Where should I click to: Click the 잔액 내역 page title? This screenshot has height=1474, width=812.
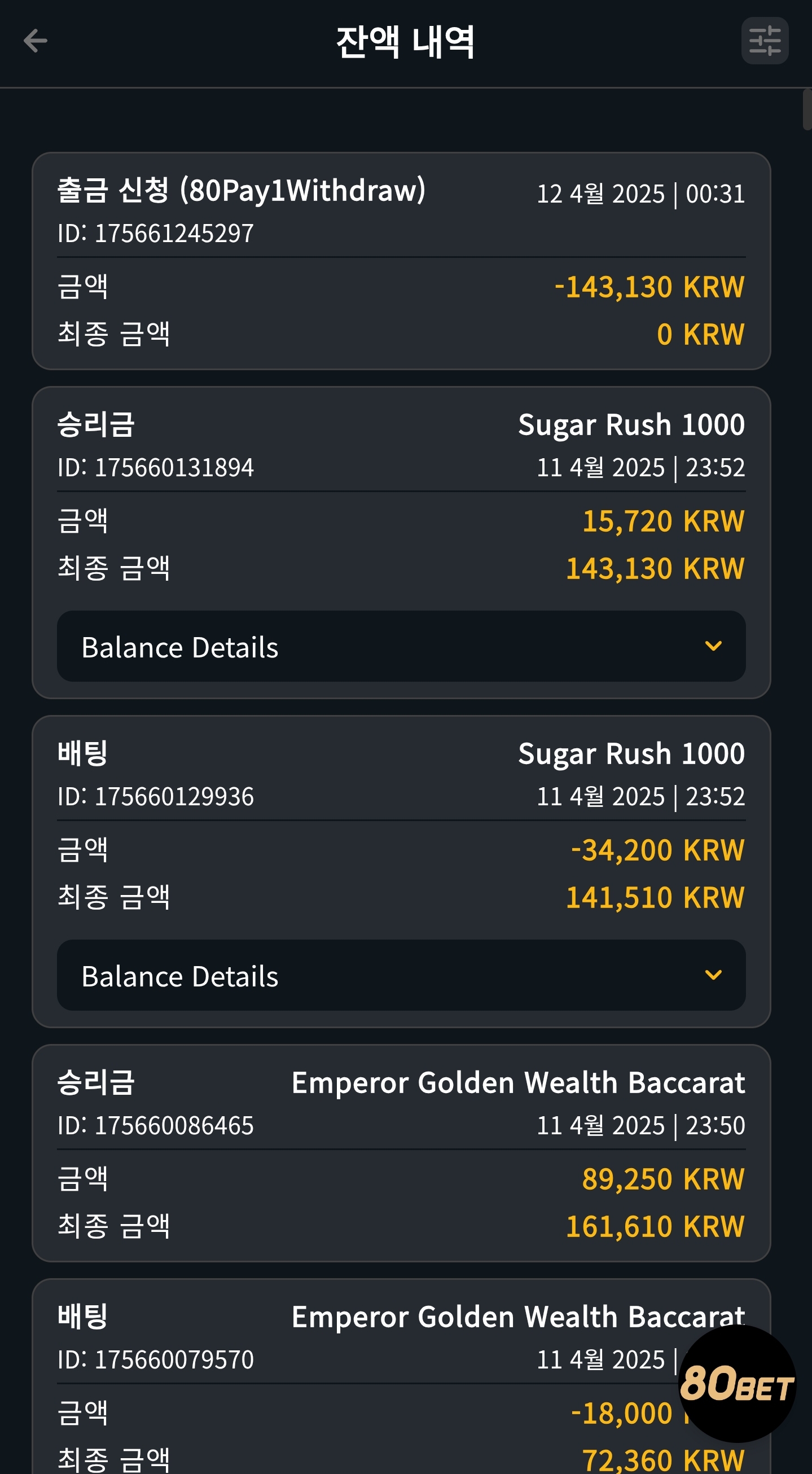(x=405, y=42)
